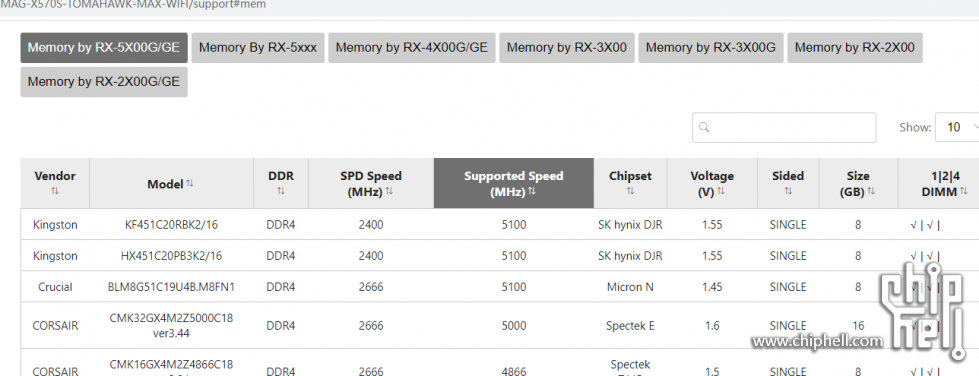The height and width of the screenshot is (376, 979).
Task: Select Memory by RX-5X00G/GE tab
Action: coord(104,48)
